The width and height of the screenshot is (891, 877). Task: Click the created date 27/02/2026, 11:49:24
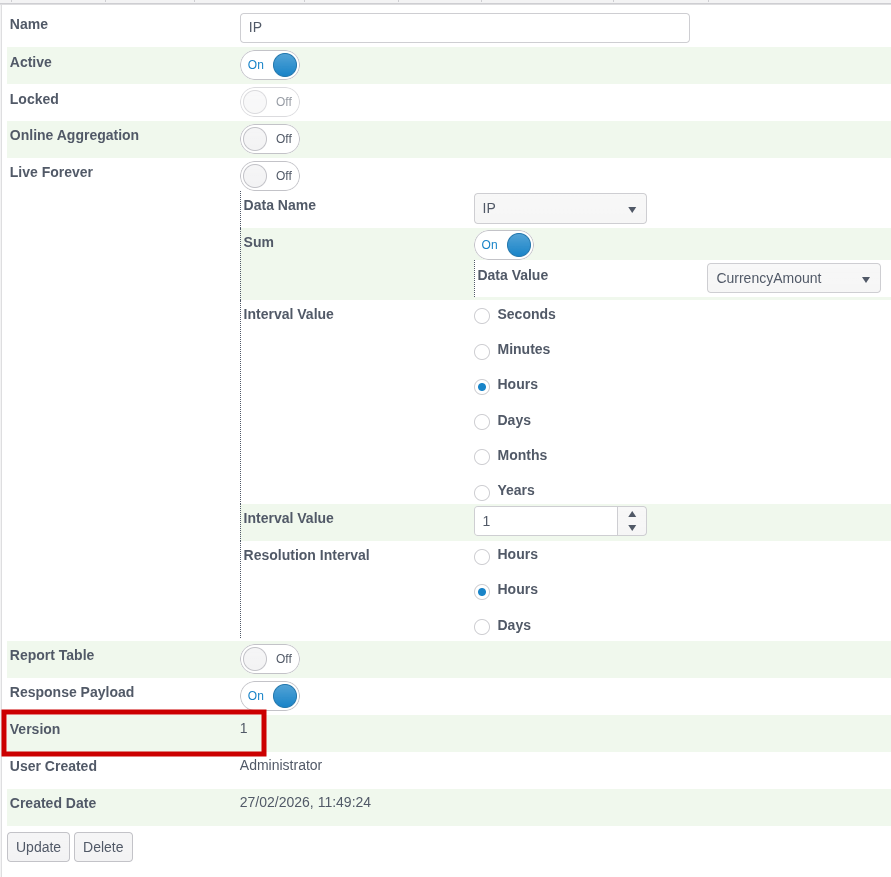tap(305, 803)
